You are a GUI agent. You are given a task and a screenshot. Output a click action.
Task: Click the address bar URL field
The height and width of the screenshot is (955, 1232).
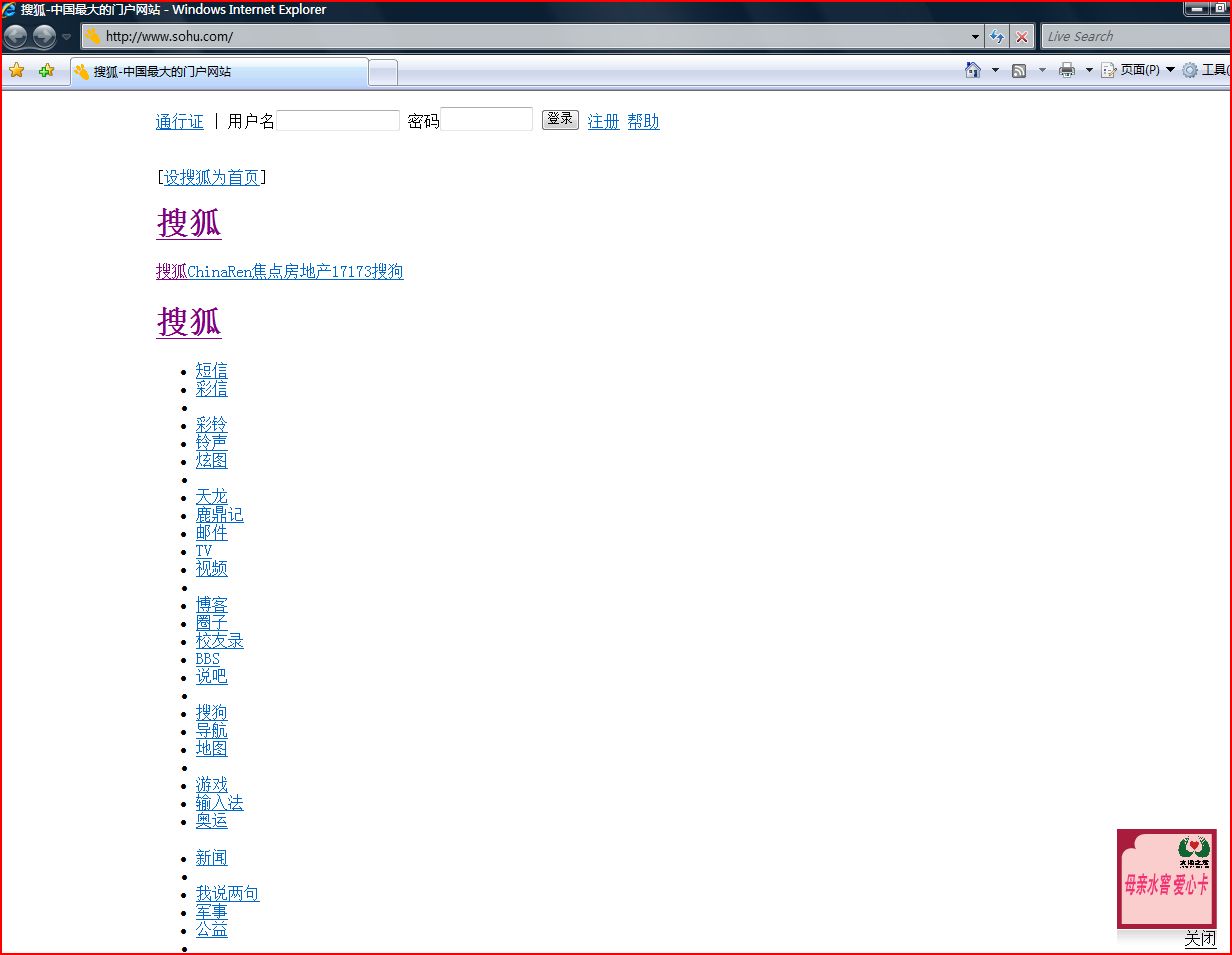530,36
